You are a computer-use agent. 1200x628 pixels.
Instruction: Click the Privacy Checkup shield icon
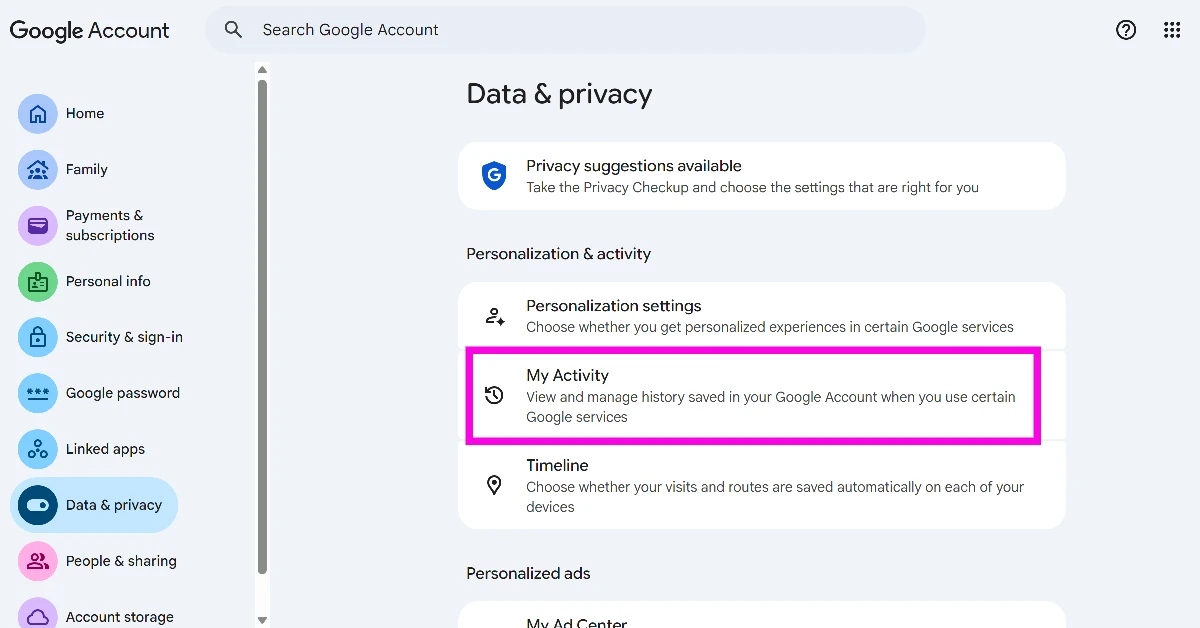[494, 176]
